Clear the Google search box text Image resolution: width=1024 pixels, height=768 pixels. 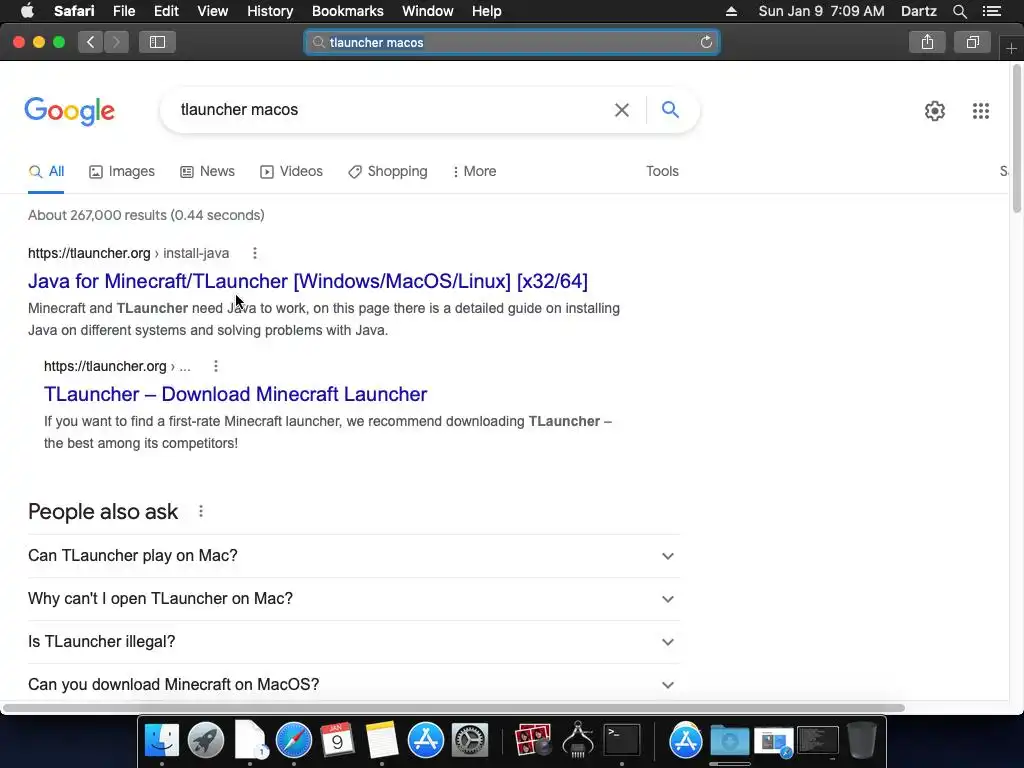pyautogui.click(x=622, y=110)
